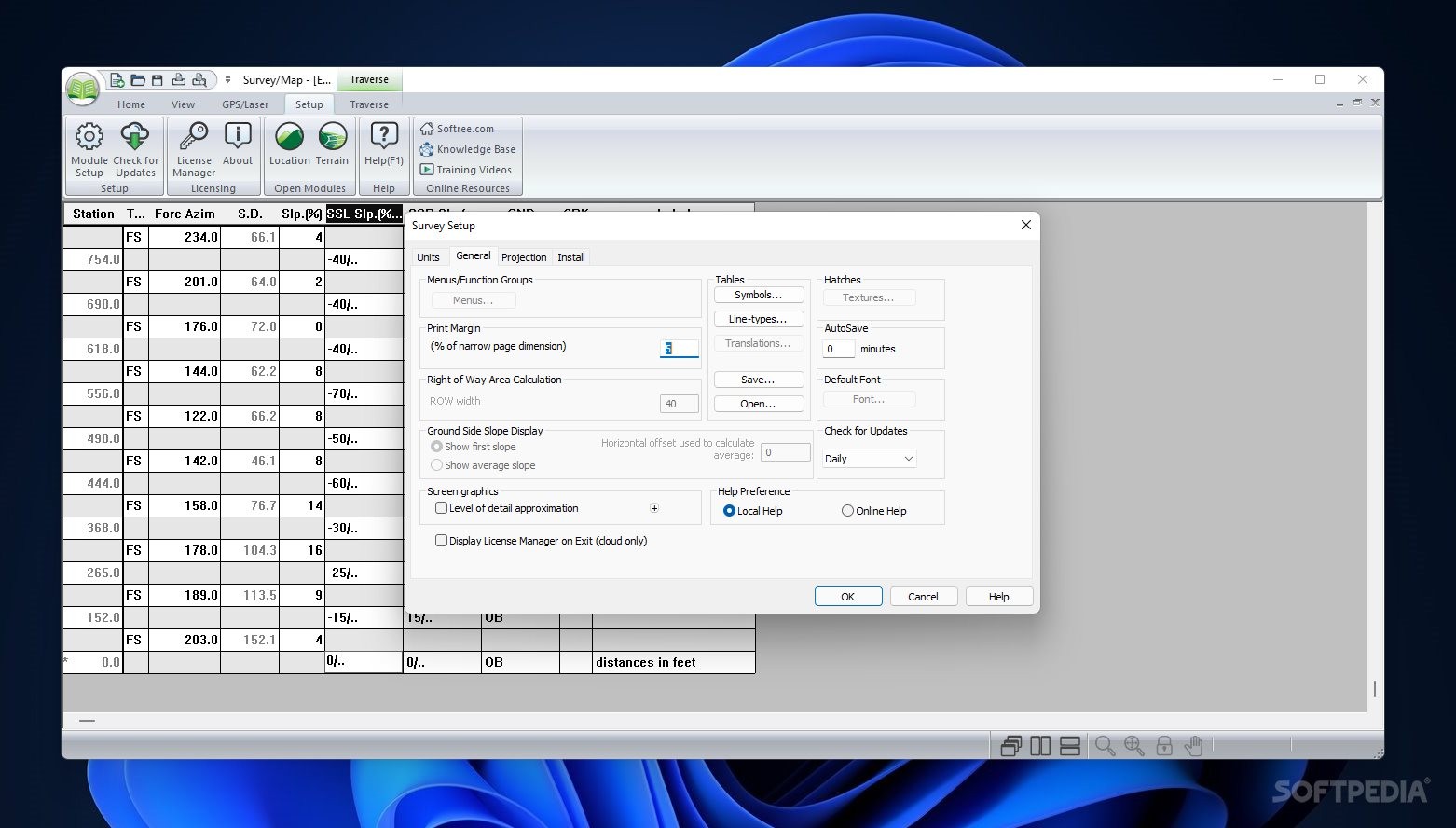Enable Level of detail approximation checkbox
The image size is (1456, 828).
[x=442, y=508]
